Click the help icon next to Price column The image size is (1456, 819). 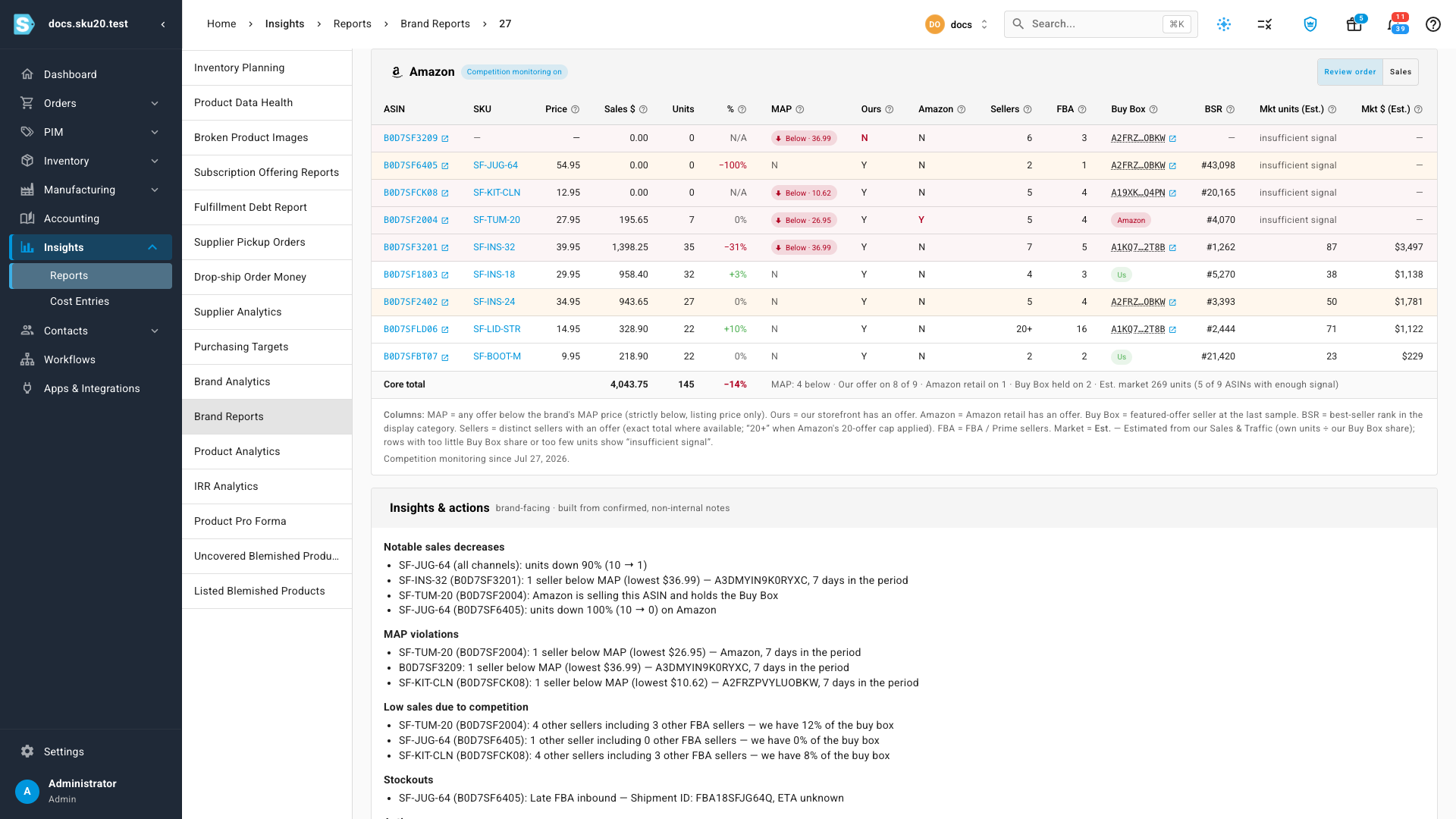[x=575, y=110]
